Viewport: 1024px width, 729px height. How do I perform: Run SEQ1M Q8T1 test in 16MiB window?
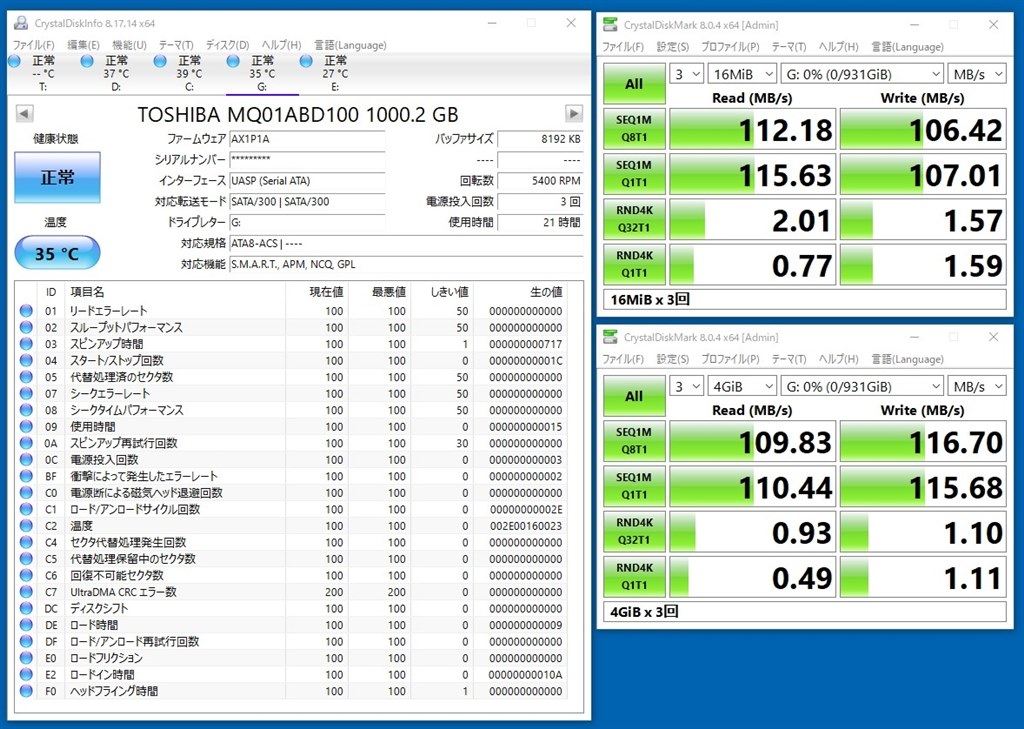pos(634,129)
